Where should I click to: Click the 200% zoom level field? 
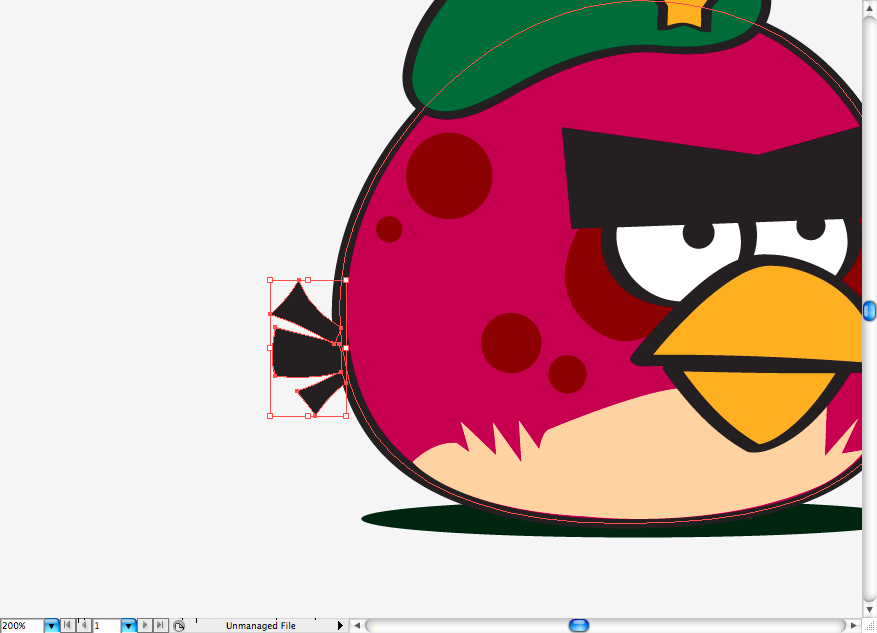pyautogui.click(x=22, y=626)
